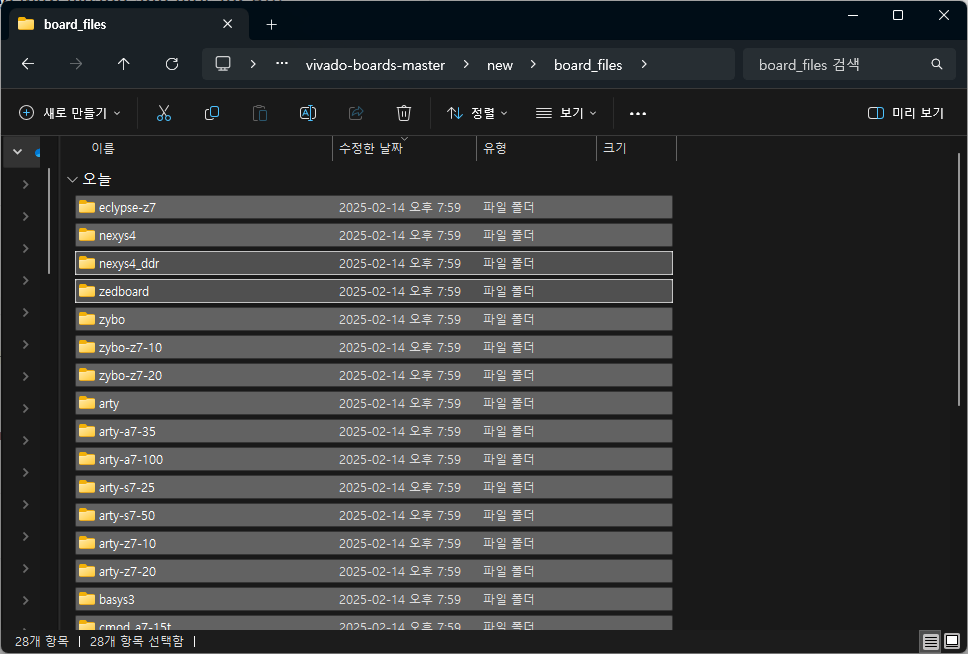The image size is (968, 654).
Task: Select the arty-a7-100 folder name
Action: [131, 459]
